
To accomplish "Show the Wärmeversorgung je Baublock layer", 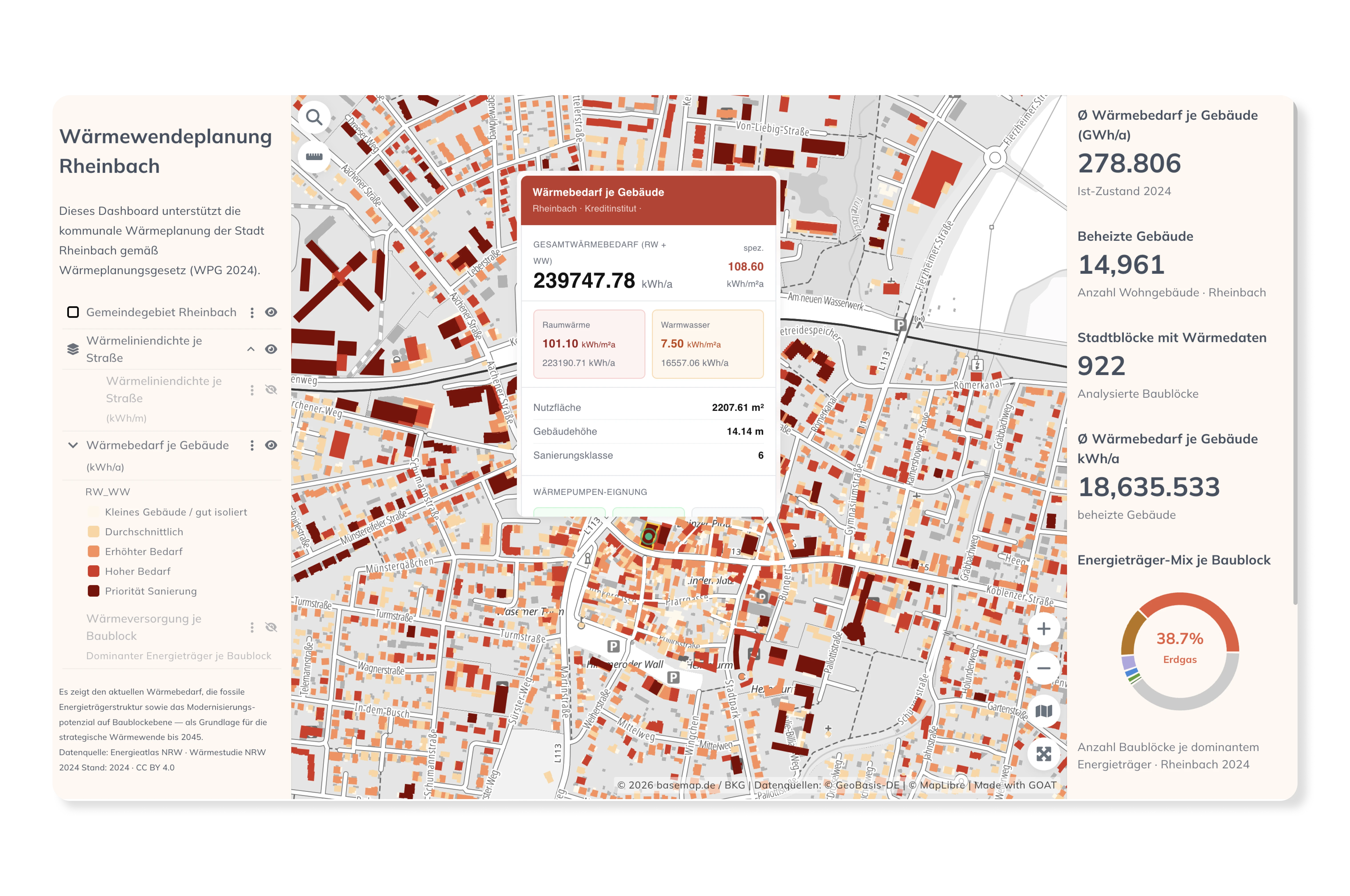I will click(271, 627).
